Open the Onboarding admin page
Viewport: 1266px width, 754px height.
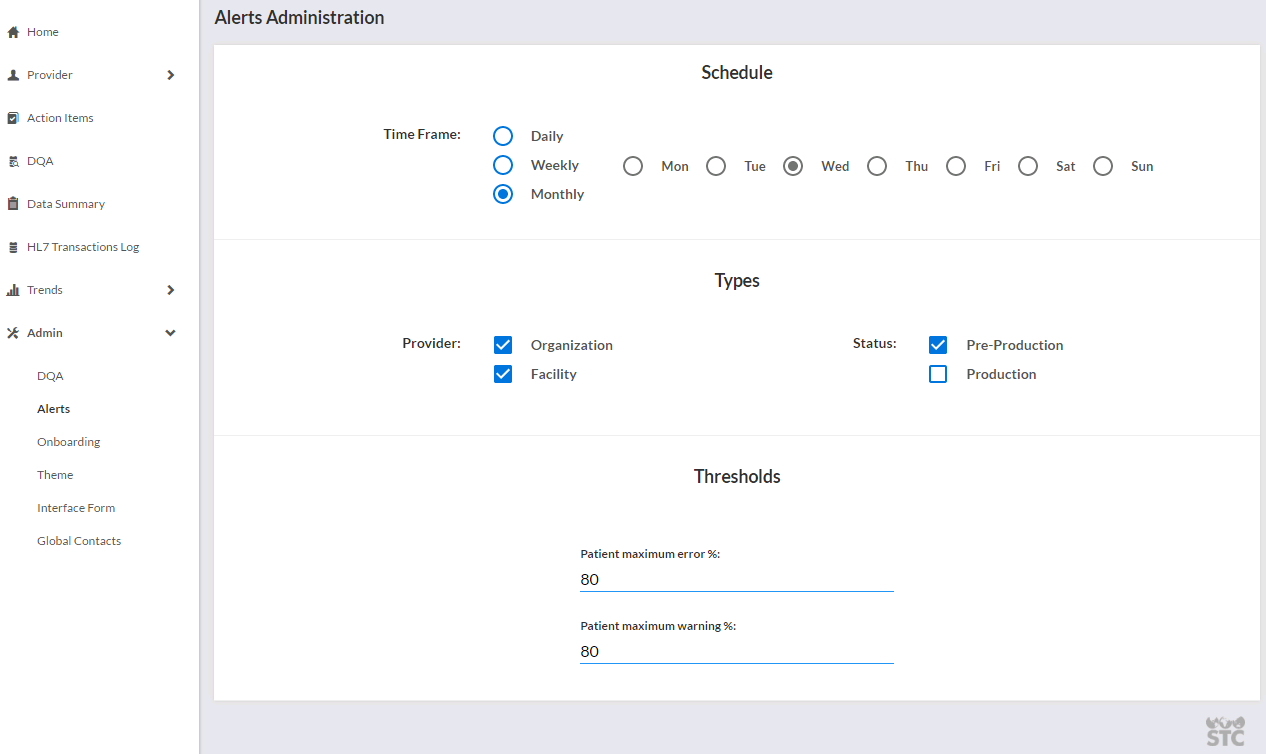pos(69,442)
